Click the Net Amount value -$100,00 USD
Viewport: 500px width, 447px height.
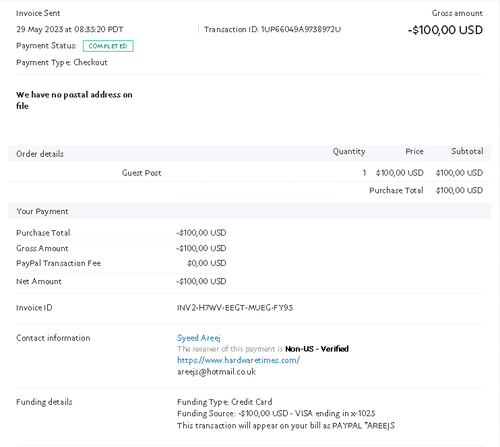coord(201,281)
